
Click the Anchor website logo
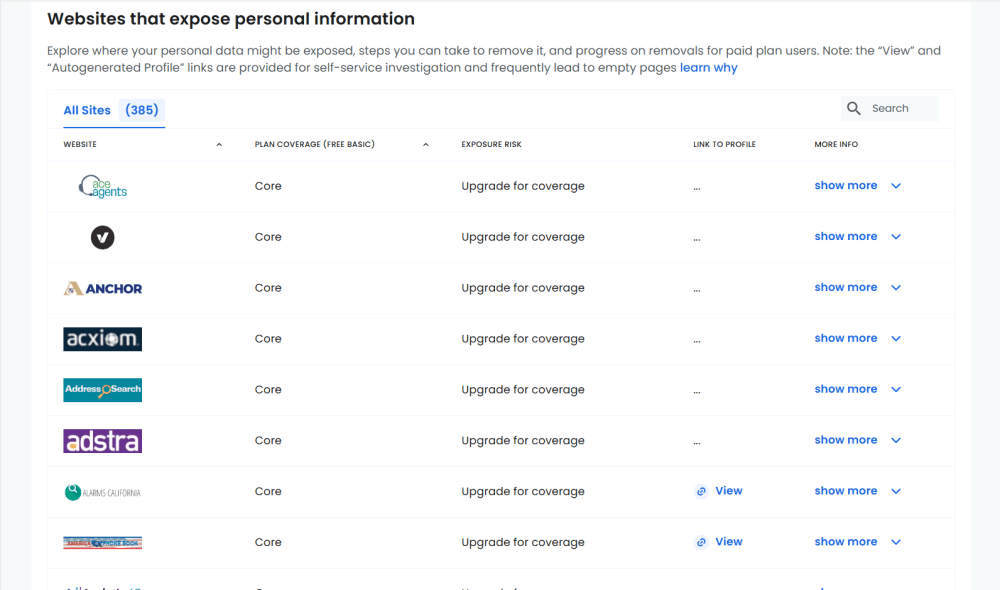(103, 288)
